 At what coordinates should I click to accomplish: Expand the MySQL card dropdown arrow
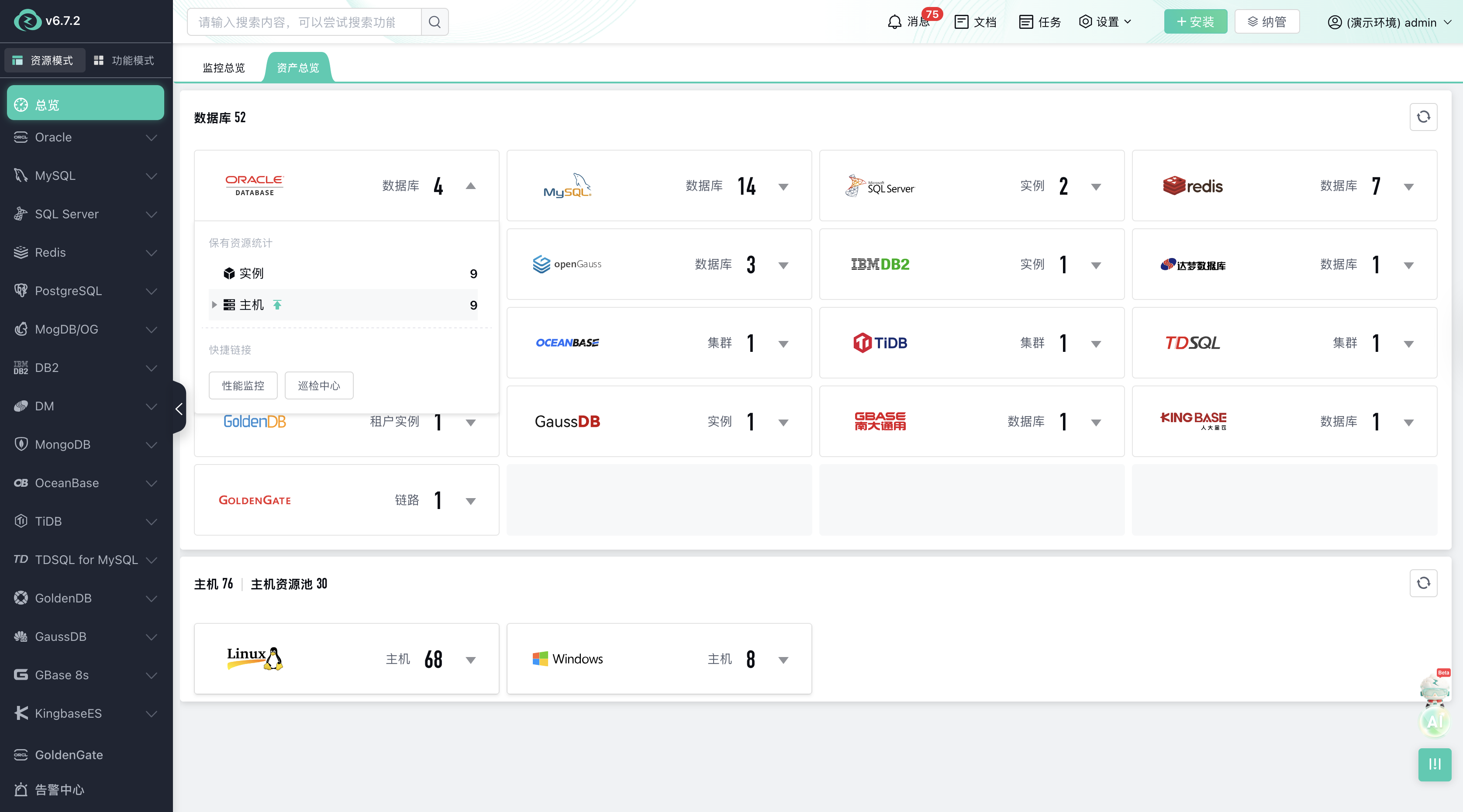pos(783,187)
